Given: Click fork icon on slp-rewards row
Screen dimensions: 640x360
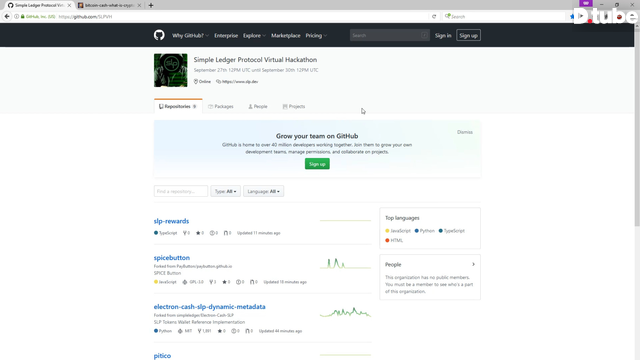Looking at the screenshot, I should 184,233.
